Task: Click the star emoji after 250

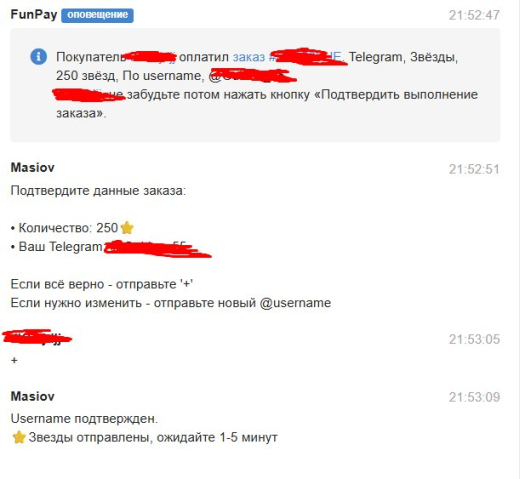Action: pos(127,228)
